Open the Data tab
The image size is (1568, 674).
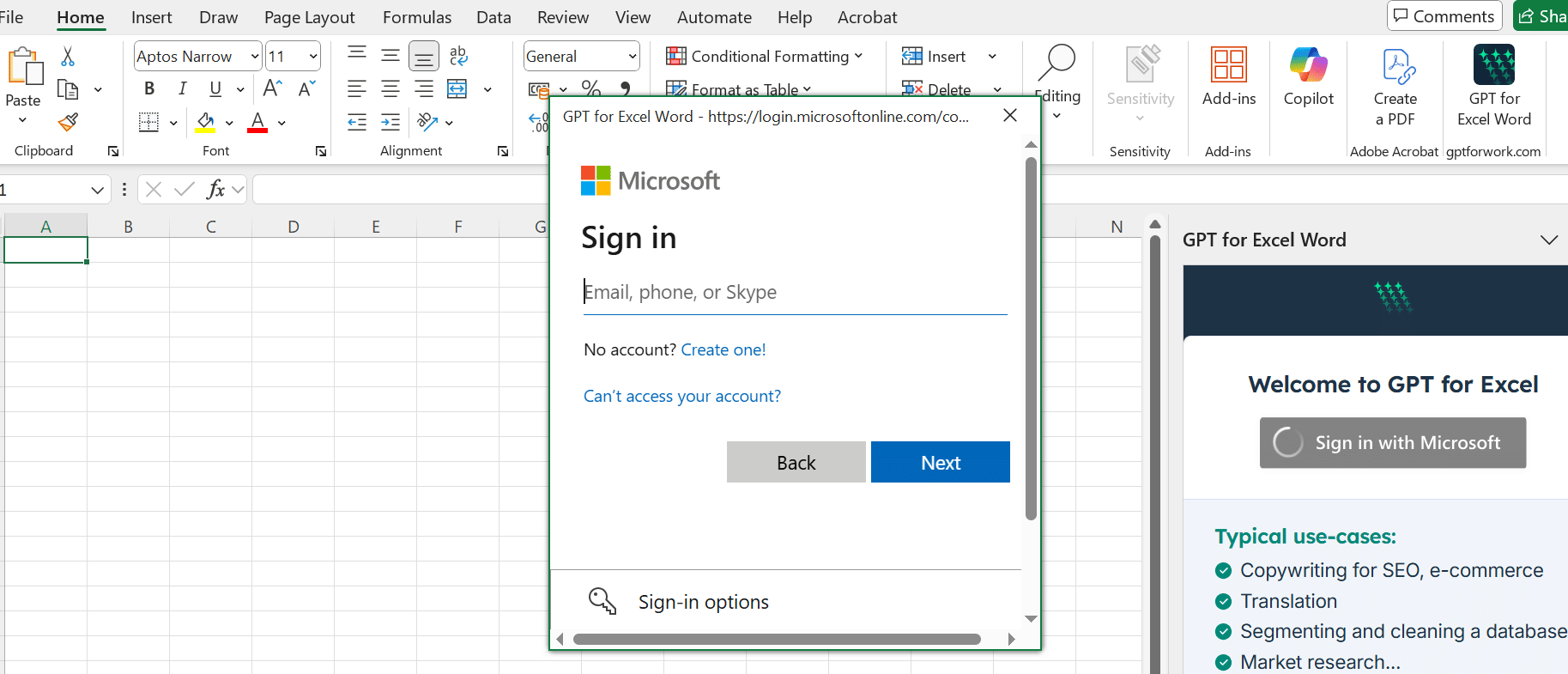(493, 17)
